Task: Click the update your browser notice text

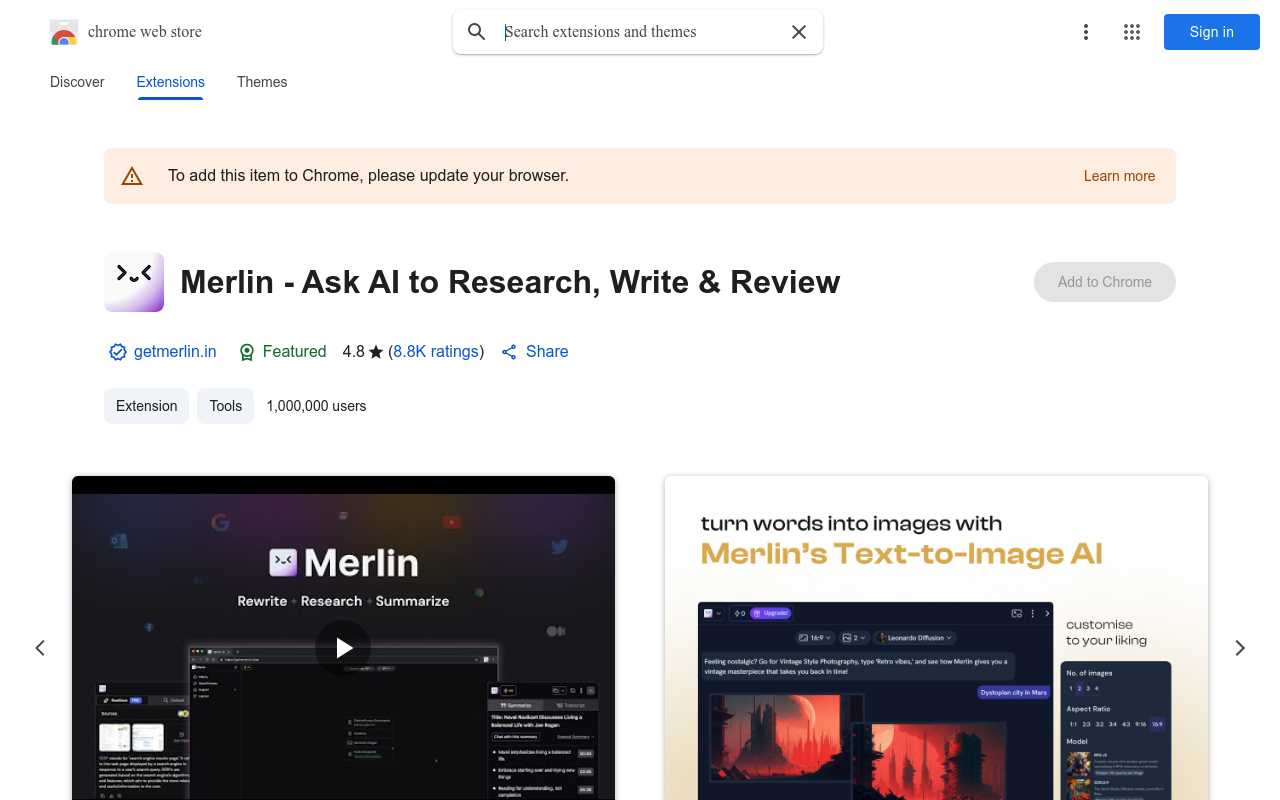Action: [368, 176]
